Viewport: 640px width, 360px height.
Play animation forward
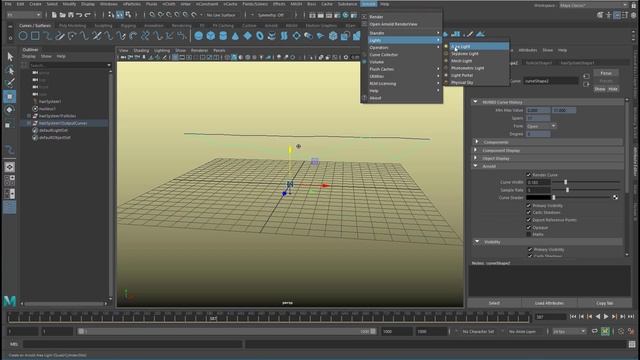(x=606, y=316)
